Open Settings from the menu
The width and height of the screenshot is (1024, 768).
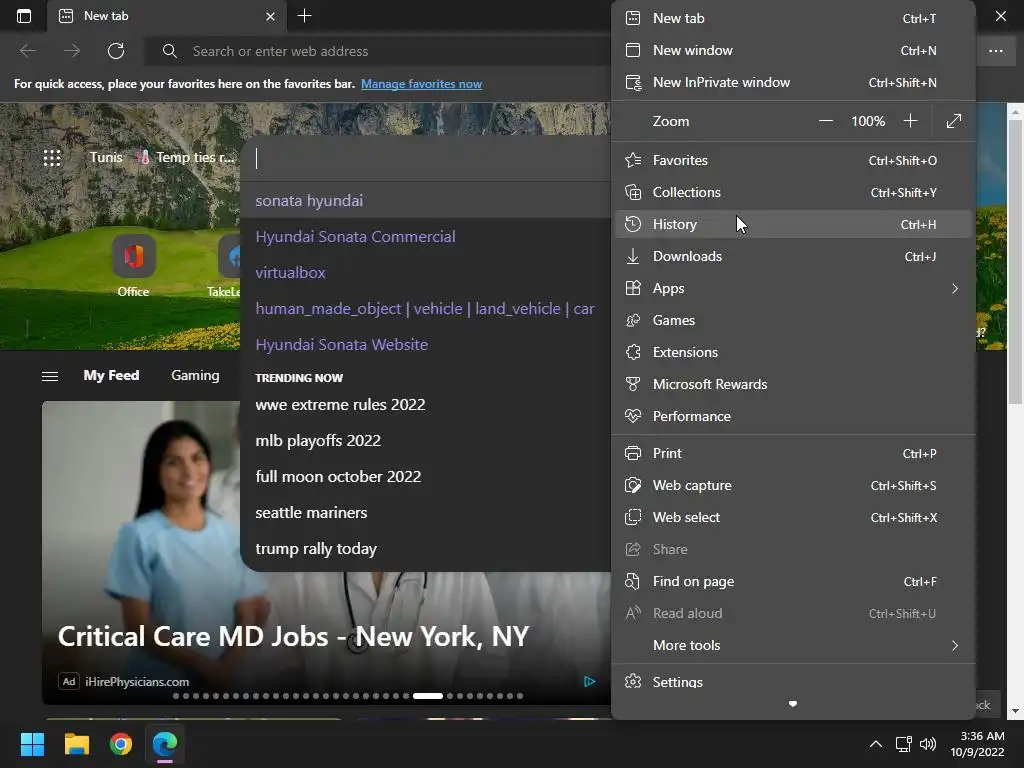click(x=793, y=681)
